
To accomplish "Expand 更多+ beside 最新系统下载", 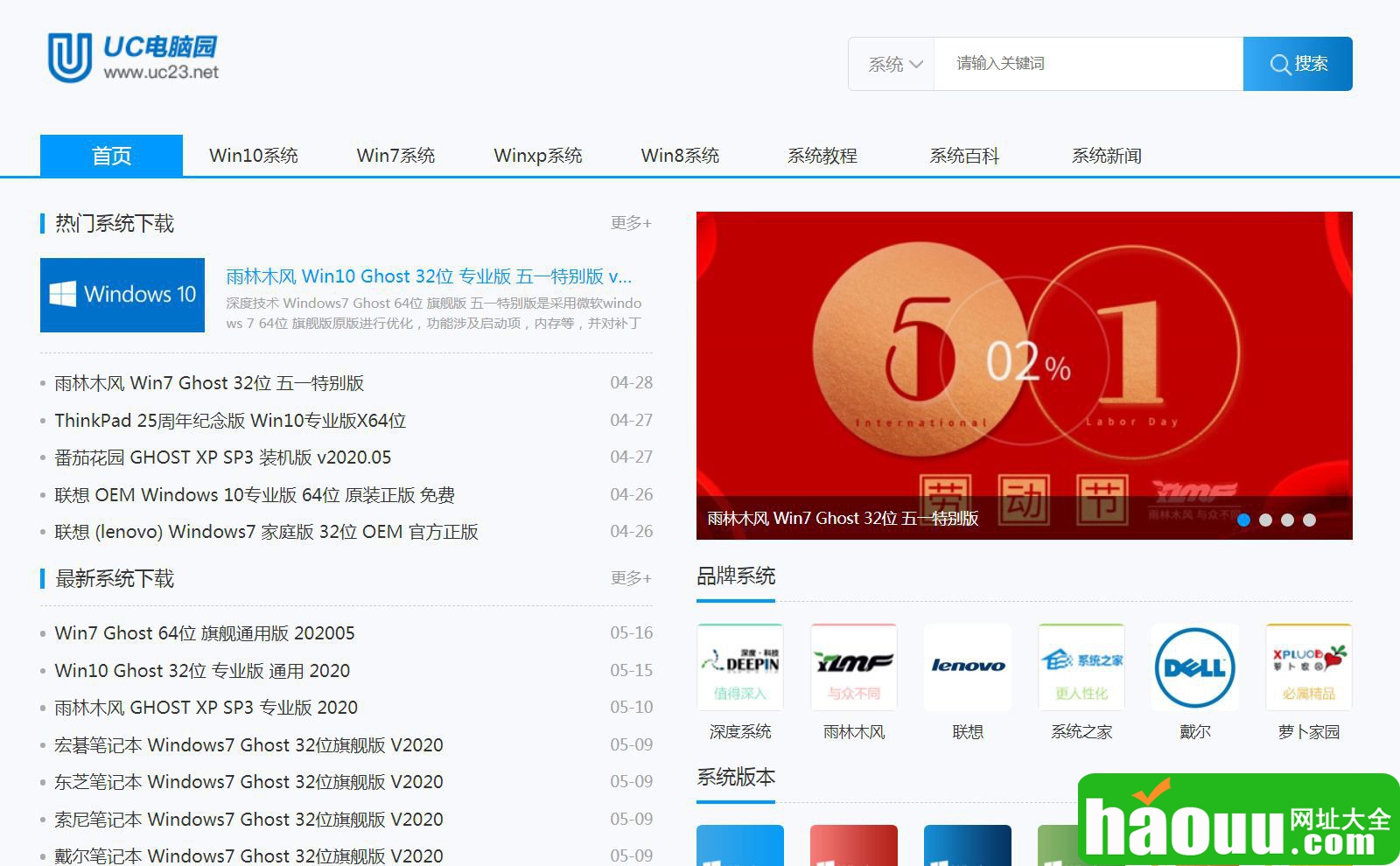I will [631, 578].
